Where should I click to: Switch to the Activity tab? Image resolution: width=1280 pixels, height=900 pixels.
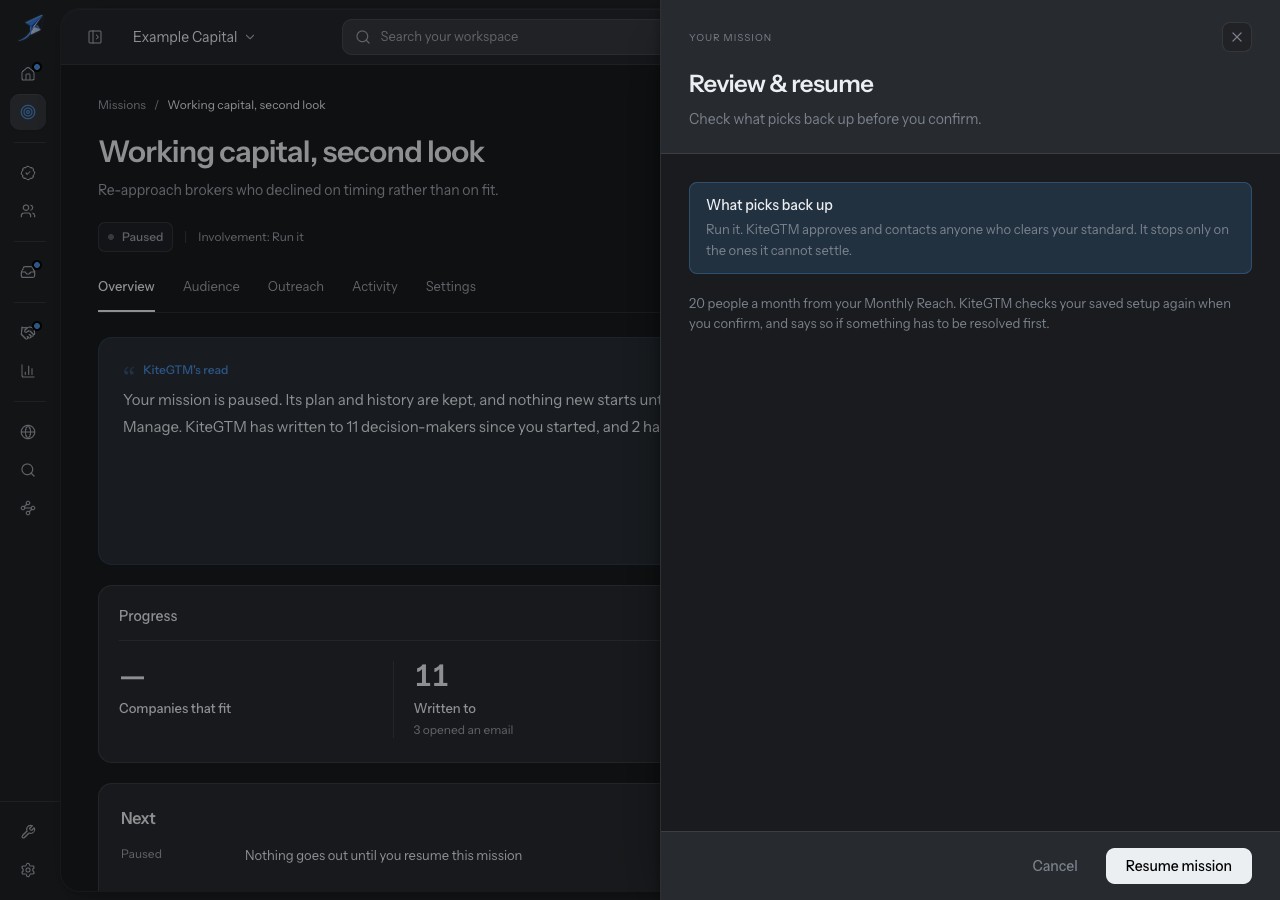point(375,286)
